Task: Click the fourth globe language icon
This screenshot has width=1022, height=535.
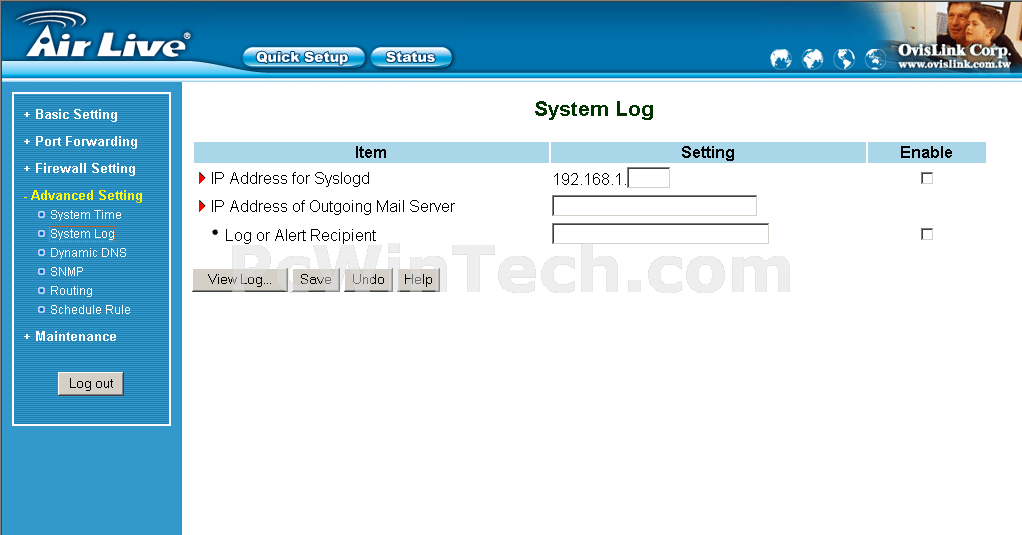Action: click(875, 59)
